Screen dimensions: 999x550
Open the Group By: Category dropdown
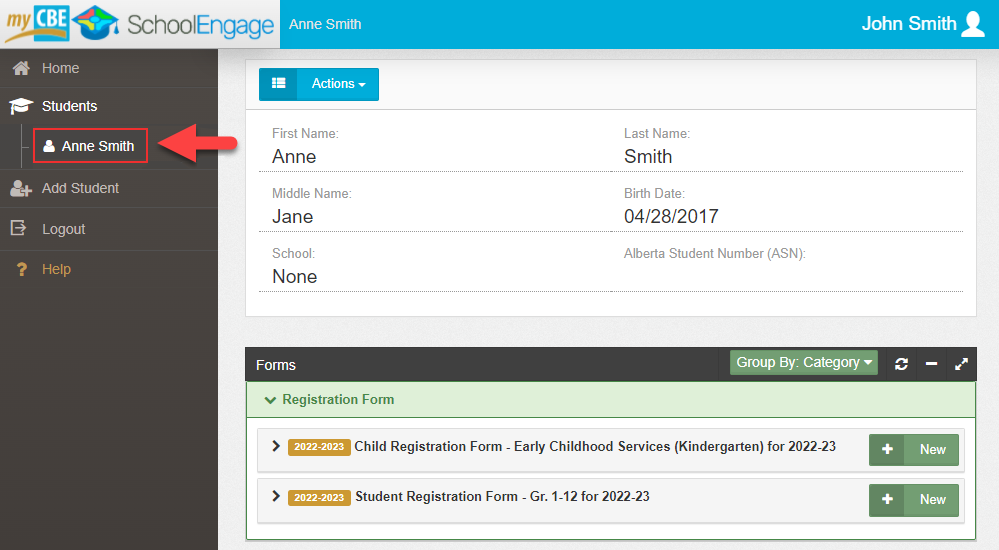click(804, 363)
